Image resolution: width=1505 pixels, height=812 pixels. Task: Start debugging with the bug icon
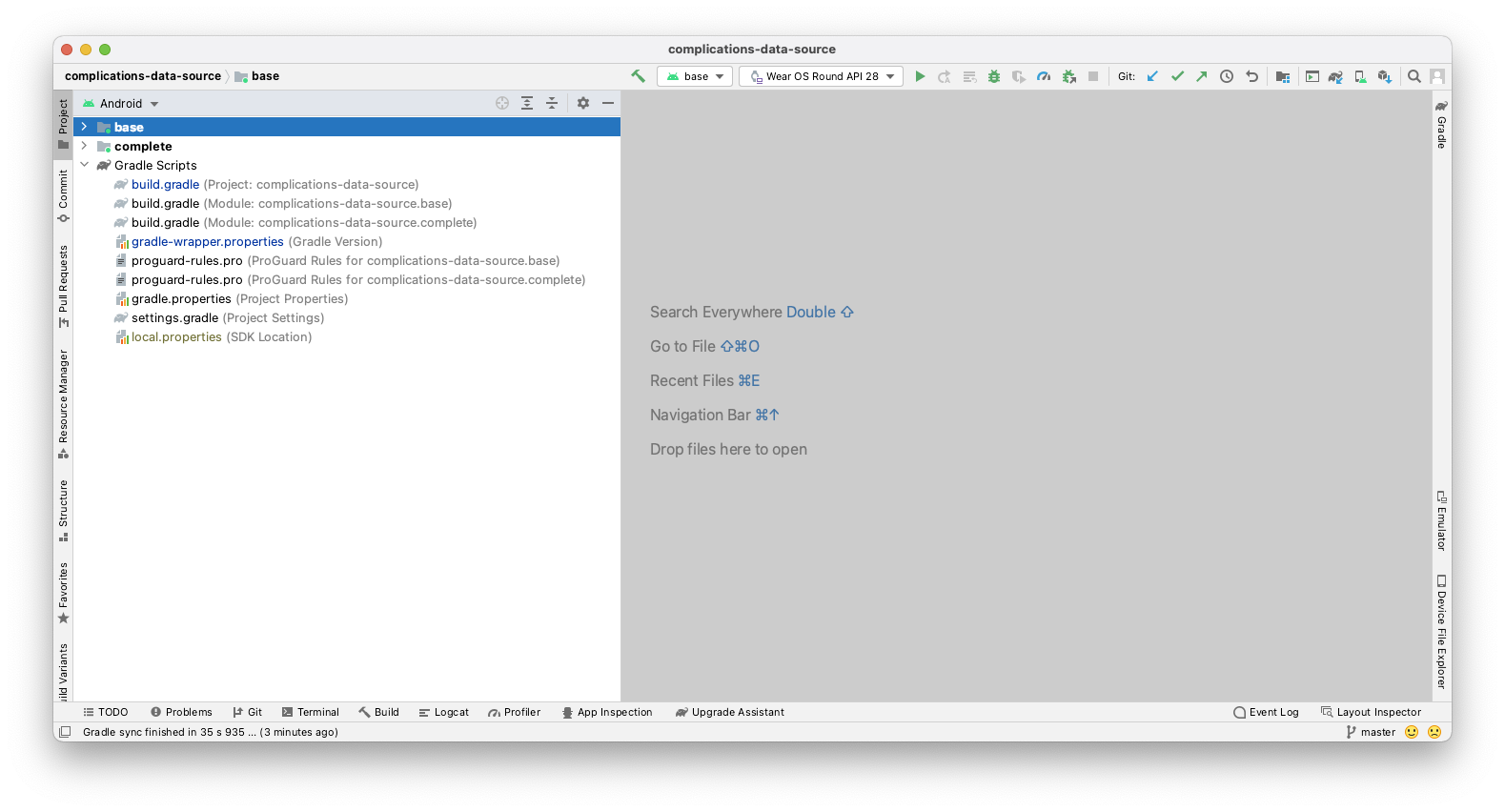(994, 76)
